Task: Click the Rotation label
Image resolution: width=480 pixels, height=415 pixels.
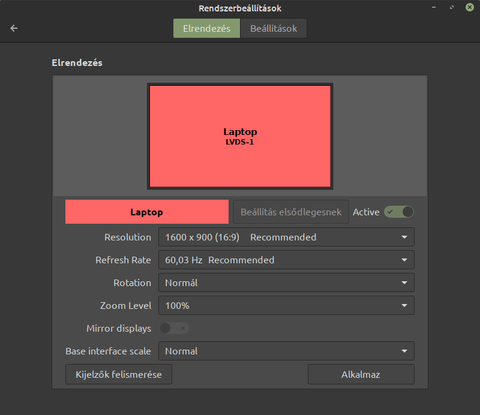Action: pyautogui.click(x=132, y=283)
